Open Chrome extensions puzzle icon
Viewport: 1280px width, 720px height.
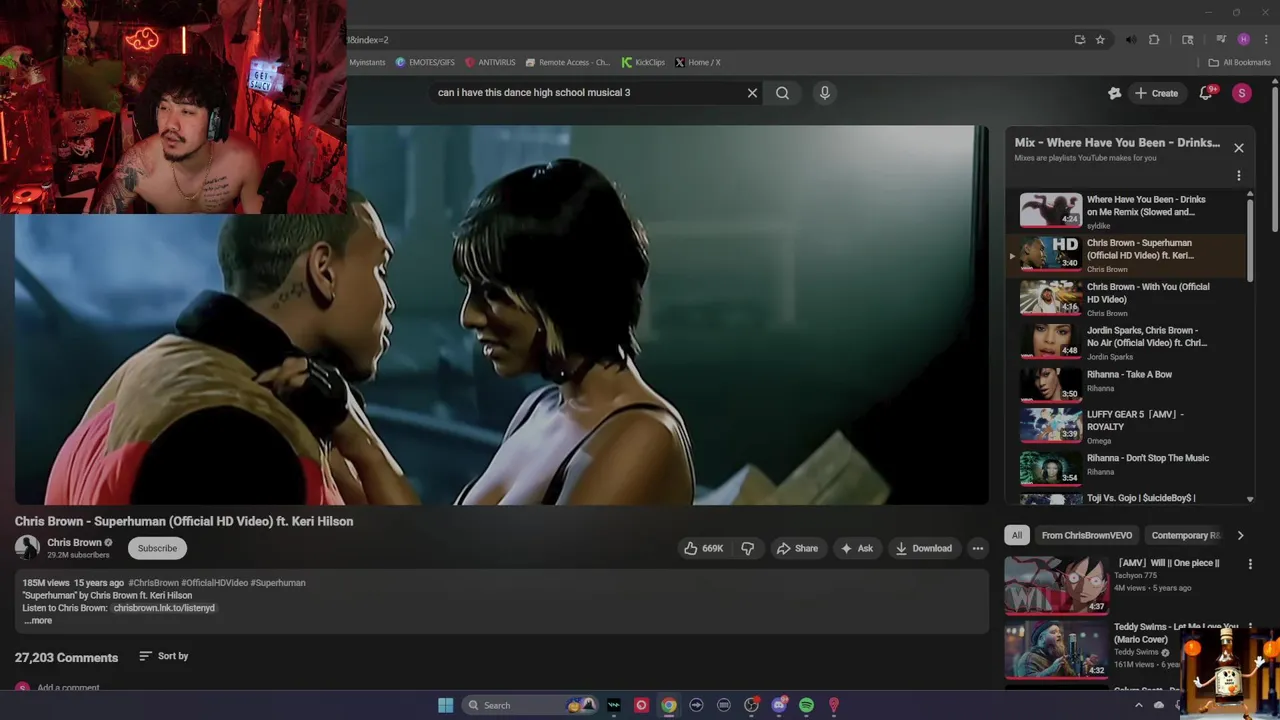tap(1154, 40)
